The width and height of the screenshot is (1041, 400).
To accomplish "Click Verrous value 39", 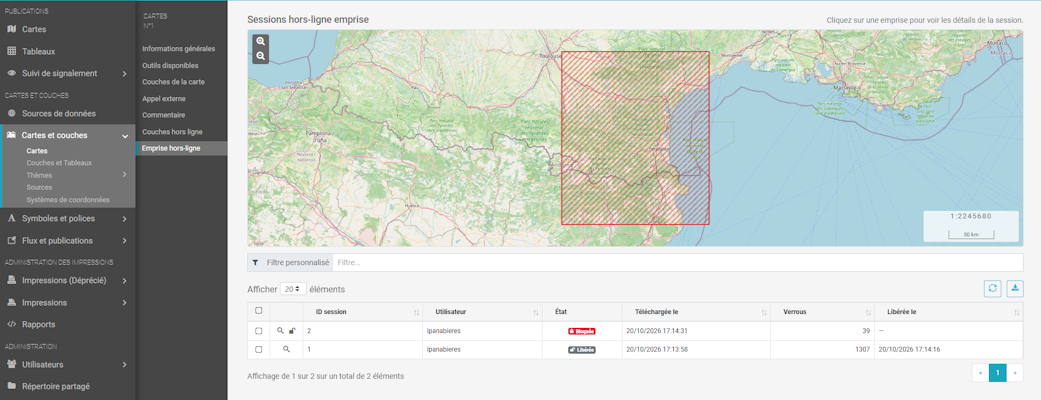I will (866, 331).
